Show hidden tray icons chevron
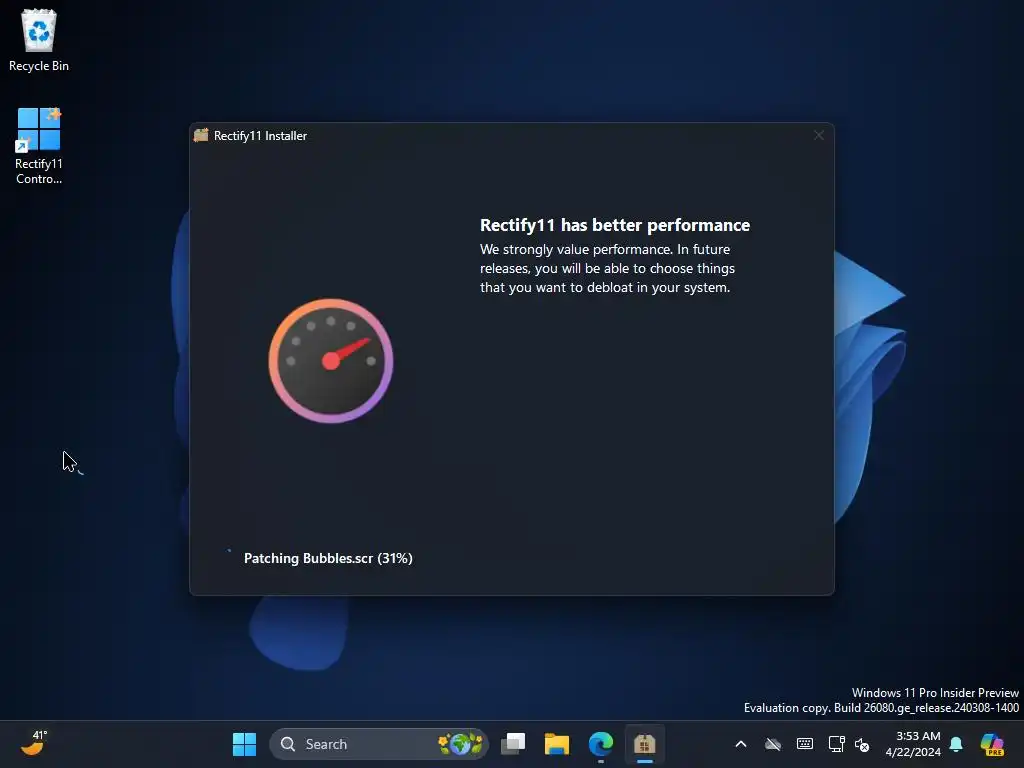The image size is (1024, 768). [x=741, y=744]
